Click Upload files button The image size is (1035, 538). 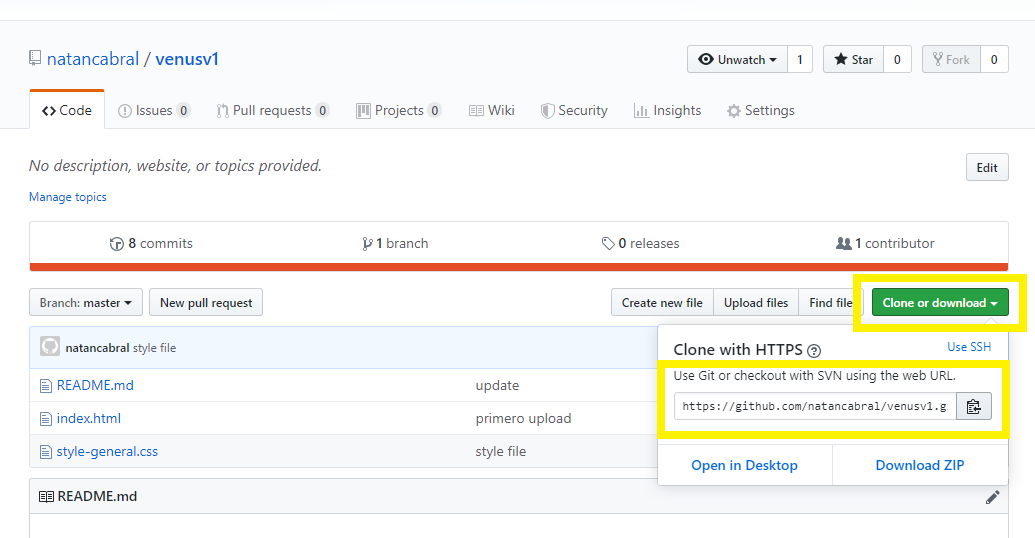click(756, 302)
